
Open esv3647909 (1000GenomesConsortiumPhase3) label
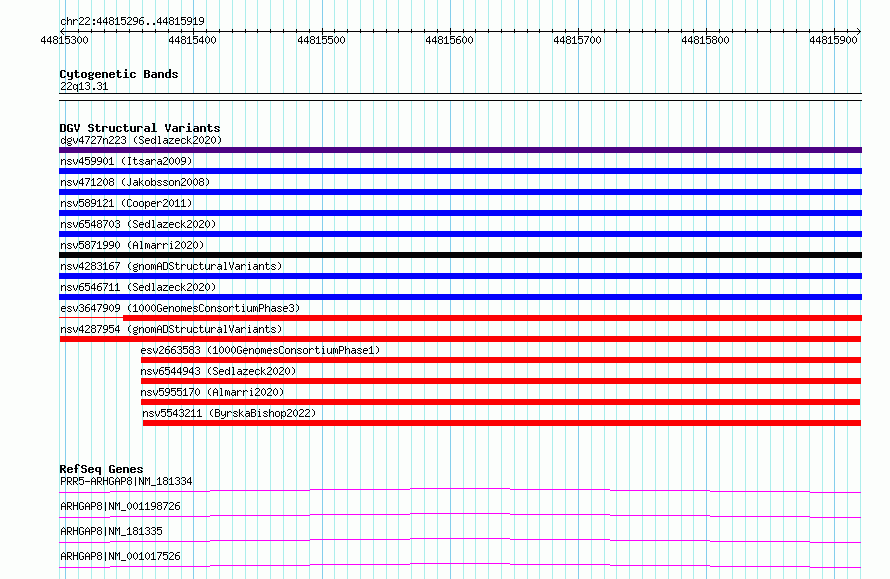pyautogui.click(x=180, y=308)
